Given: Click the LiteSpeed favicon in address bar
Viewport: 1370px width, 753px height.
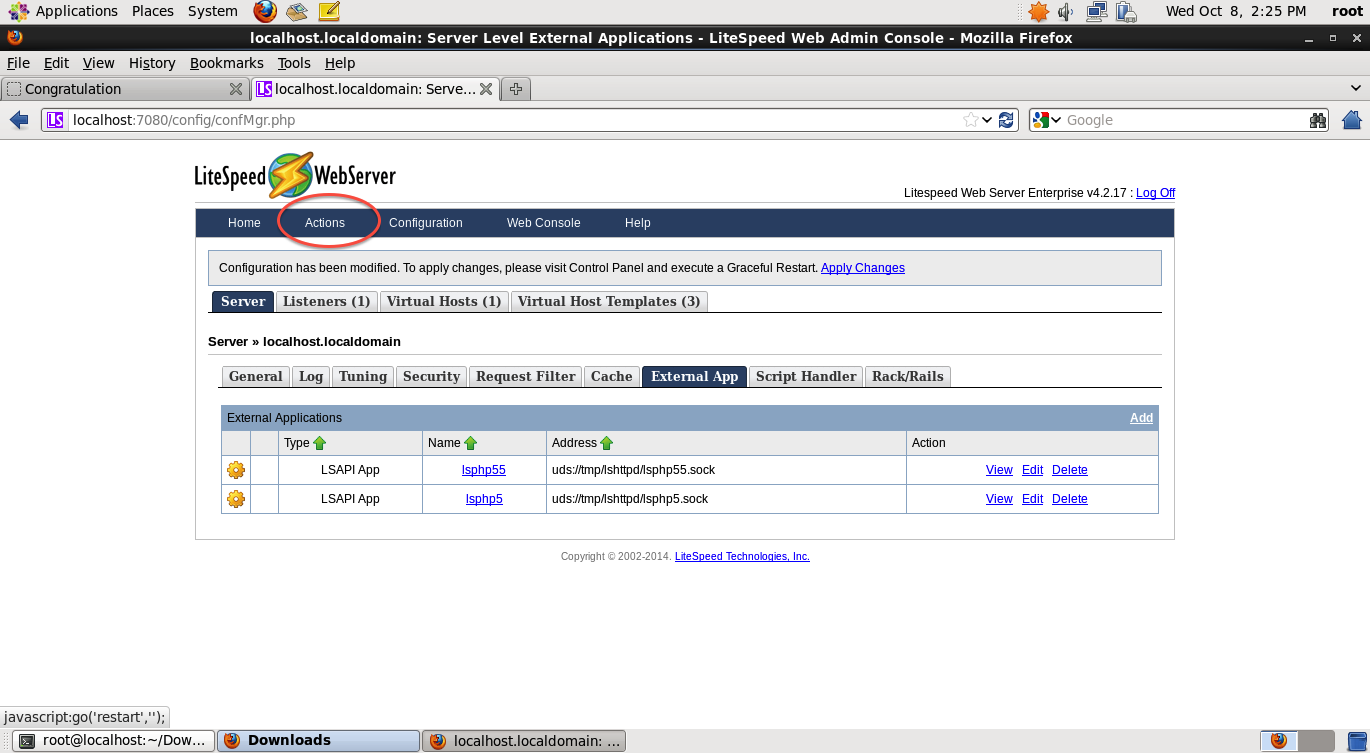Looking at the screenshot, I should coord(55,120).
